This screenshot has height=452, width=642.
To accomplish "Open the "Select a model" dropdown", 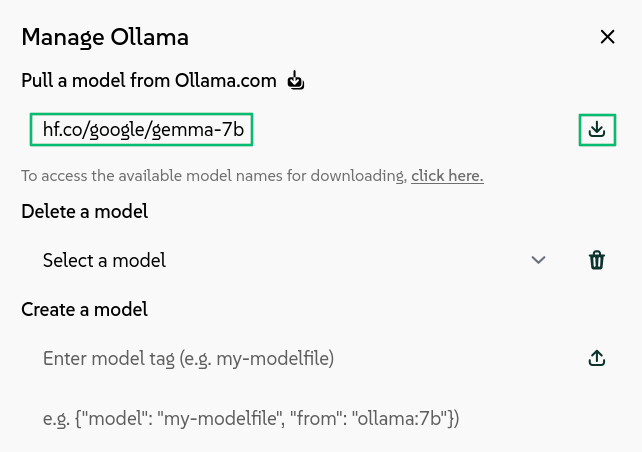I will coord(290,260).
